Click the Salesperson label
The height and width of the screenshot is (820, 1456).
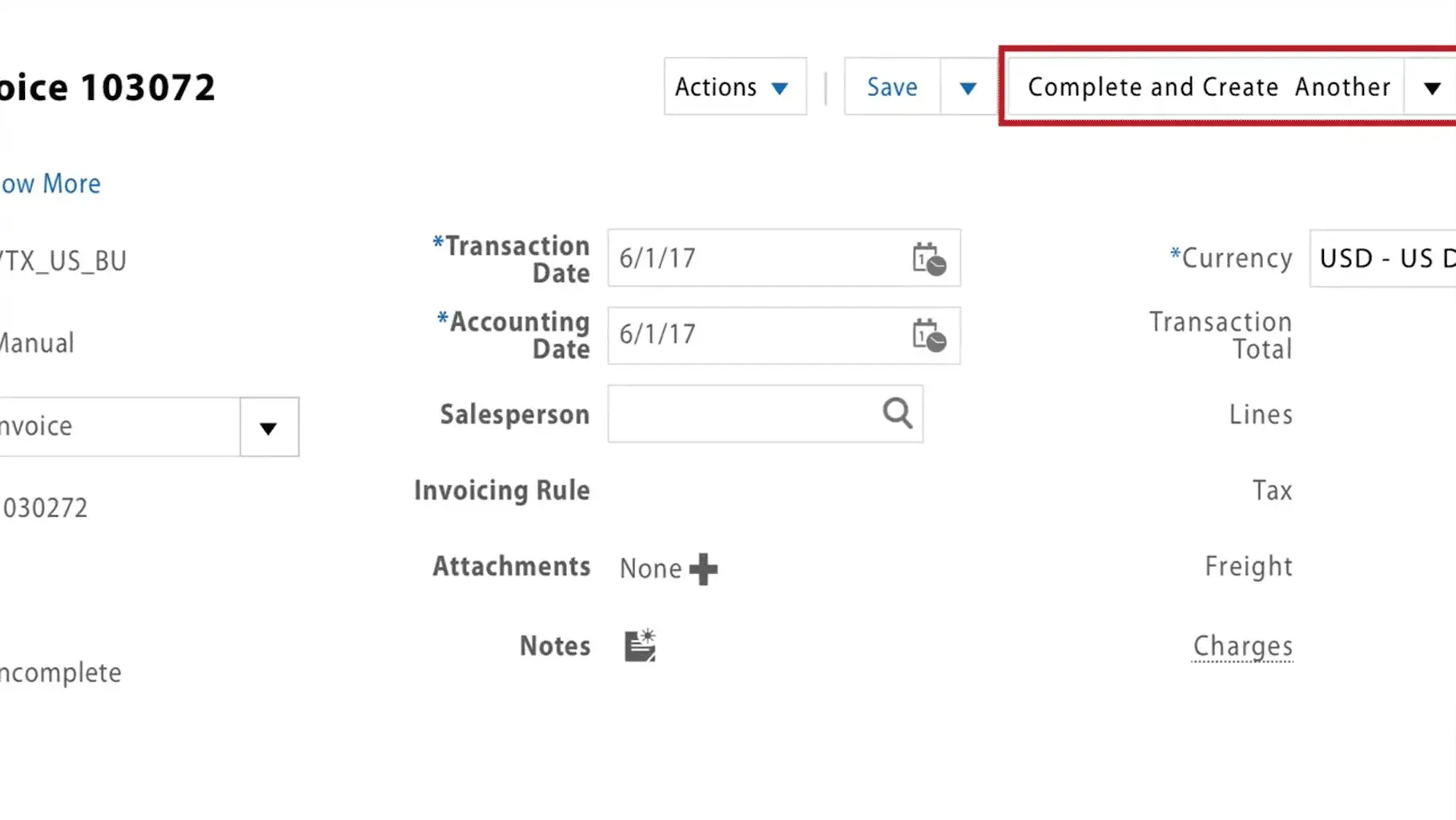514,414
